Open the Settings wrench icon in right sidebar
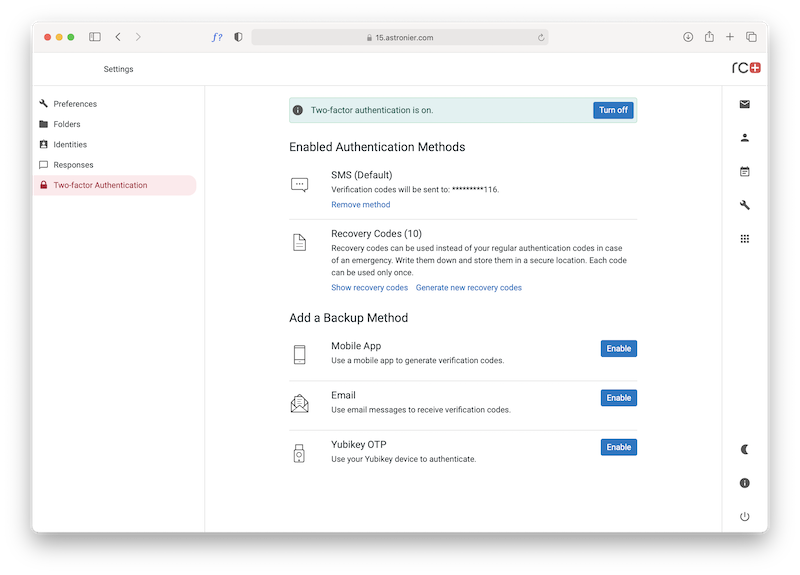 point(744,205)
